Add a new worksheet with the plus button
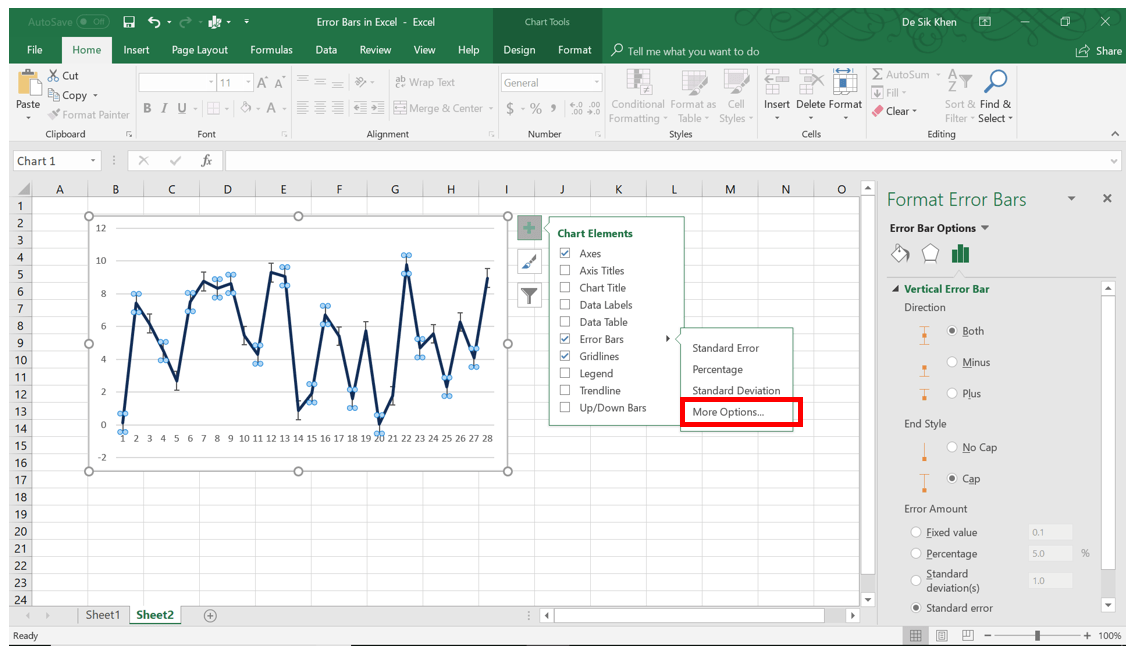 (x=209, y=615)
